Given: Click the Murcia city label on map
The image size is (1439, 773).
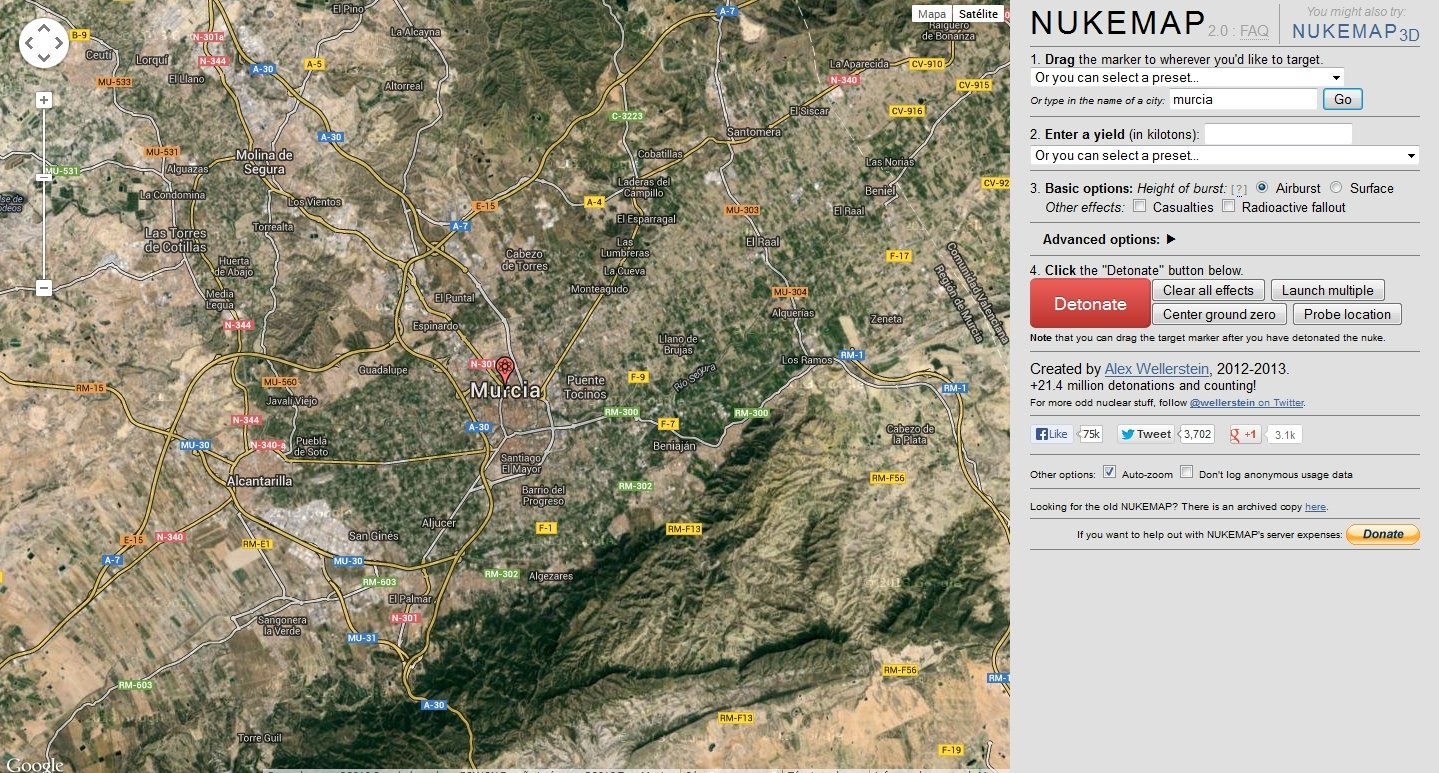Looking at the screenshot, I should coord(505,391).
